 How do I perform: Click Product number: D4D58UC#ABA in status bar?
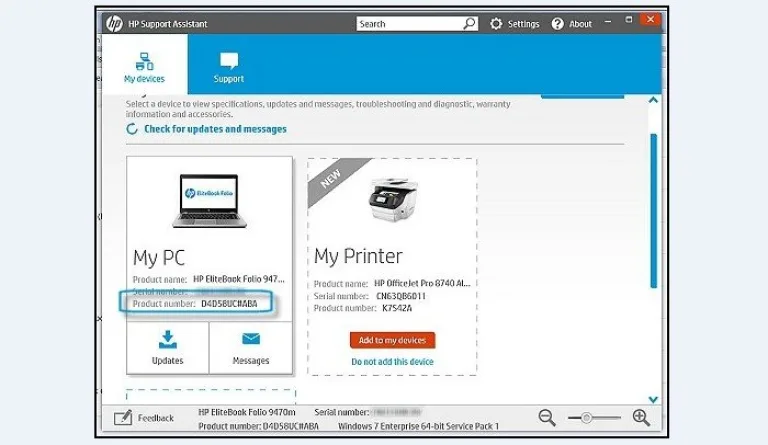pyautogui.click(x=259, y=426)
